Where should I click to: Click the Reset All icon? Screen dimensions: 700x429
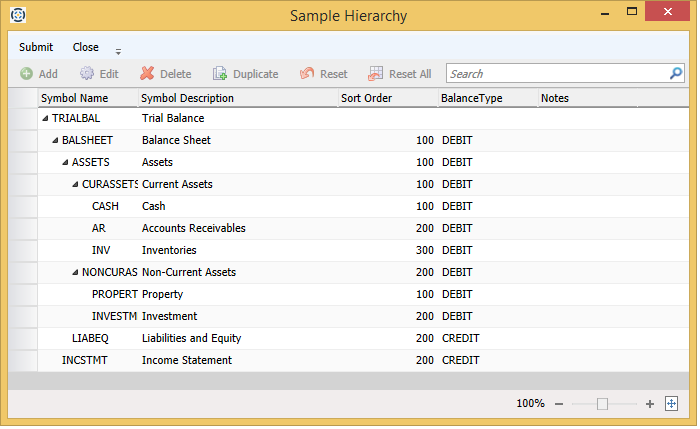click(x=376, y=74)
